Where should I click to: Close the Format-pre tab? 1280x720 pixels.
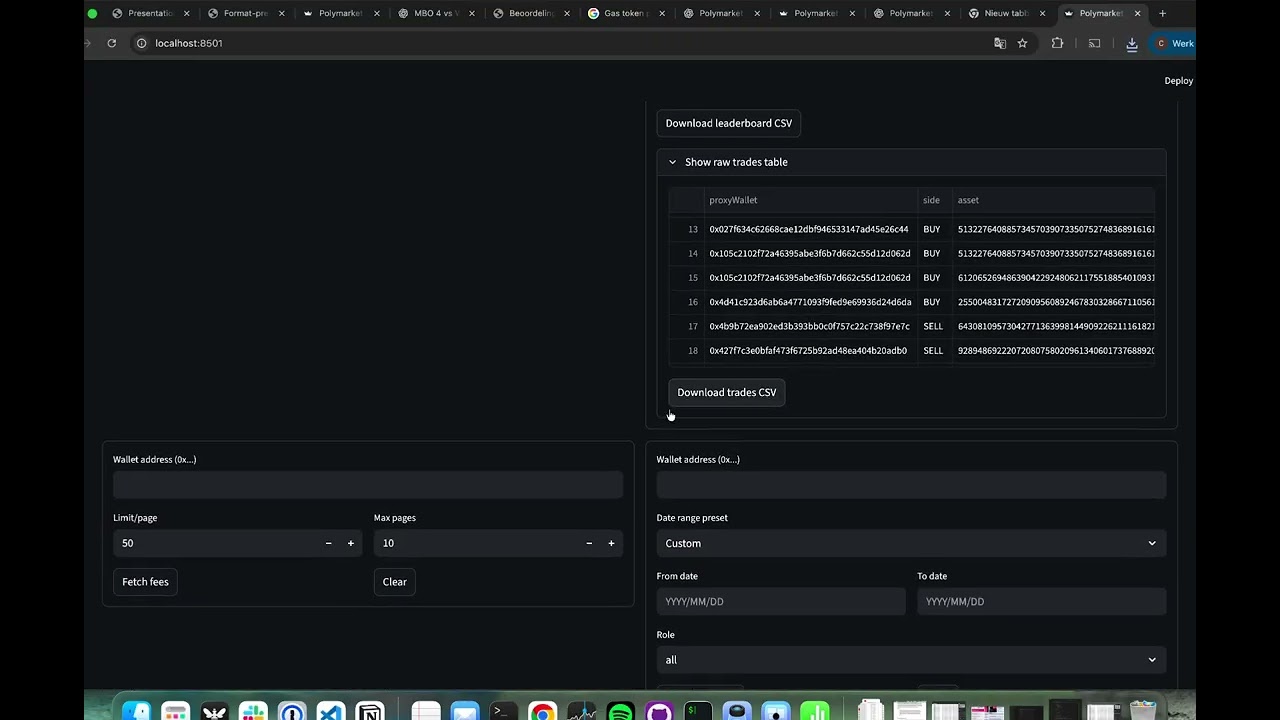click(x=282, y=13)
